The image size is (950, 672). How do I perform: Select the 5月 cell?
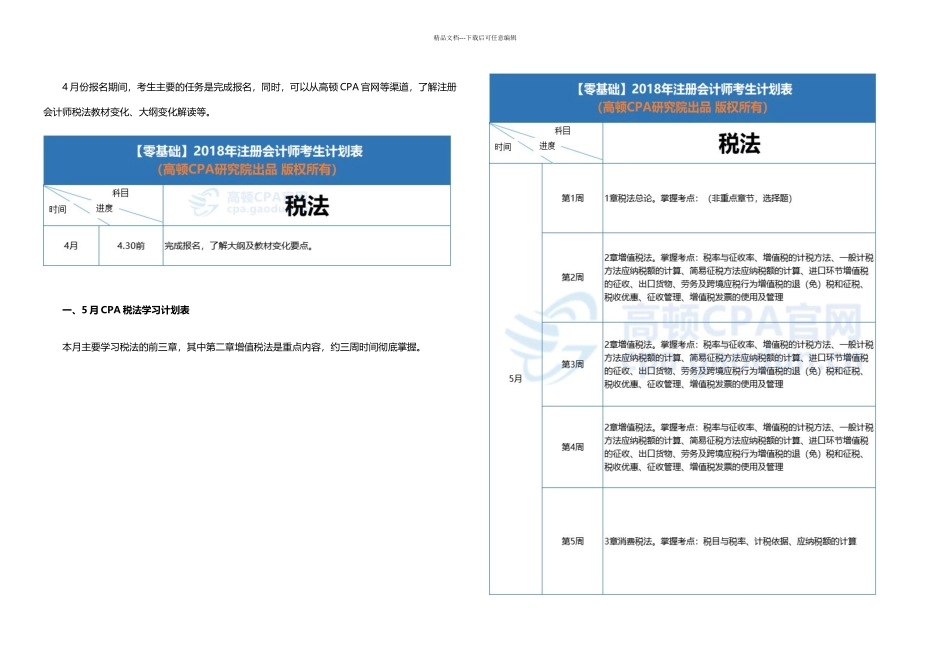(x=516, y=379)
